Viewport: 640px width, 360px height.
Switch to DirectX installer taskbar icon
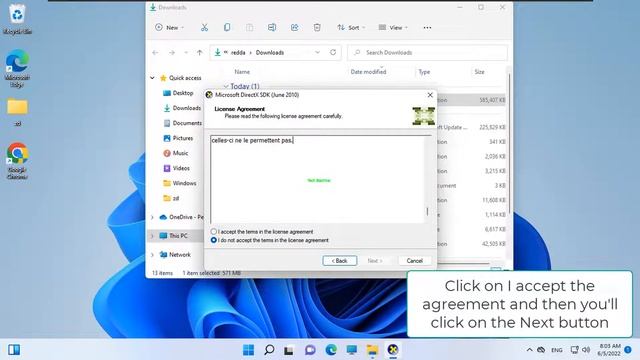pos(393,350)
